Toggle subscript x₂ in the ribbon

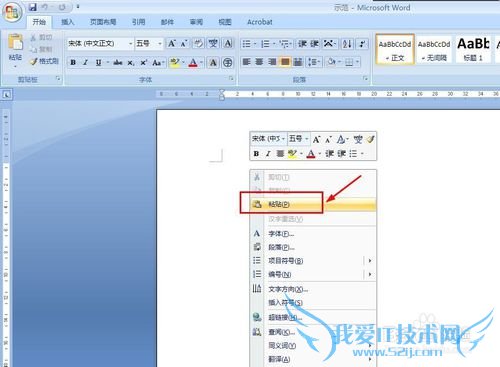(131, 62)
